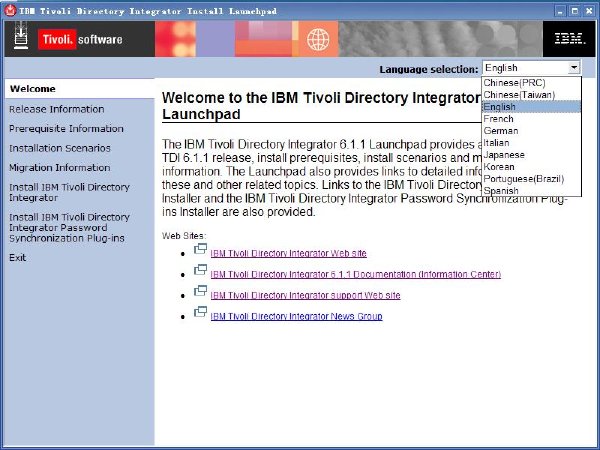Choose Portuguese(Brazil) from language list

click(x=532, y=179)
